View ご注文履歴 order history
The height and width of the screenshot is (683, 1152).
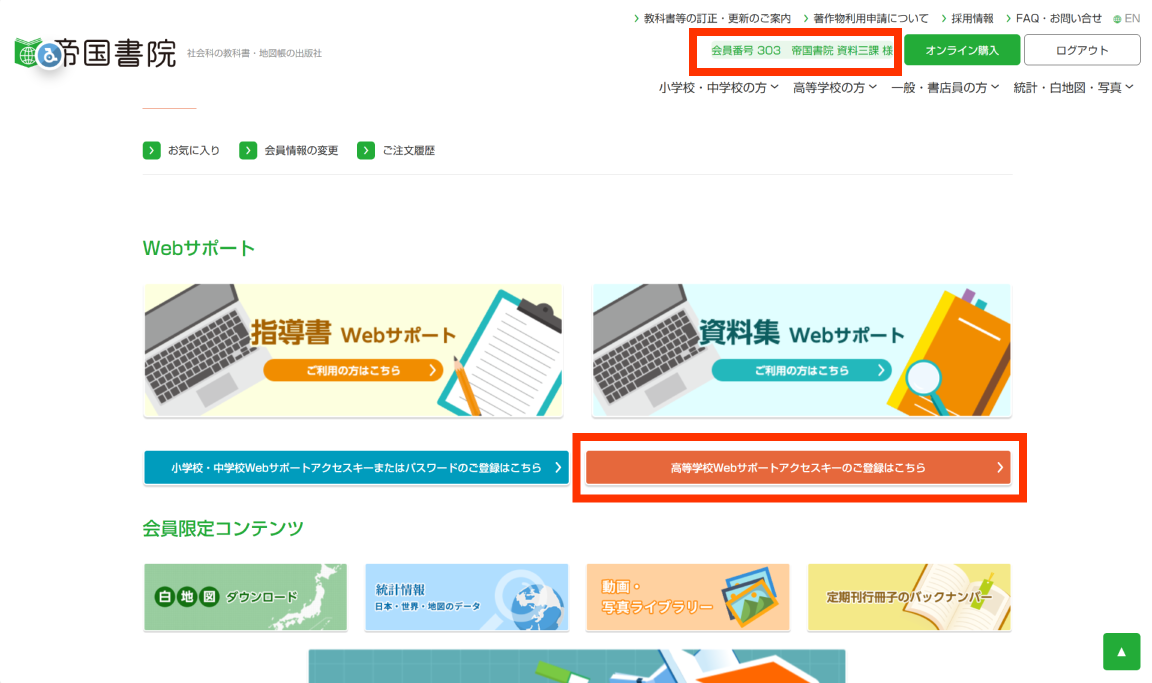(x=408, y=151)
